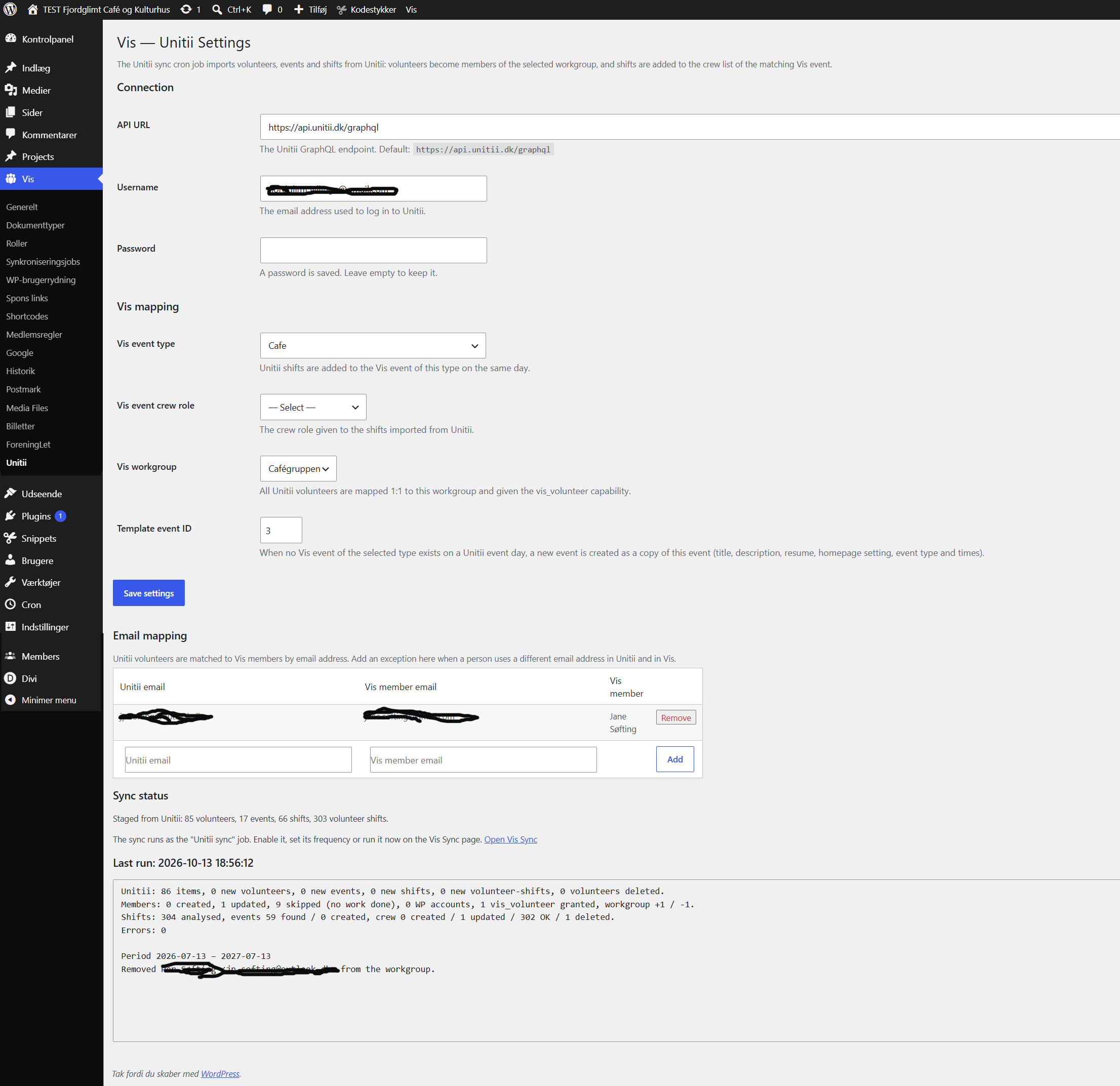Click into the Password field
Viewport: 1120px width, 1086px height.
click(373, 250)
